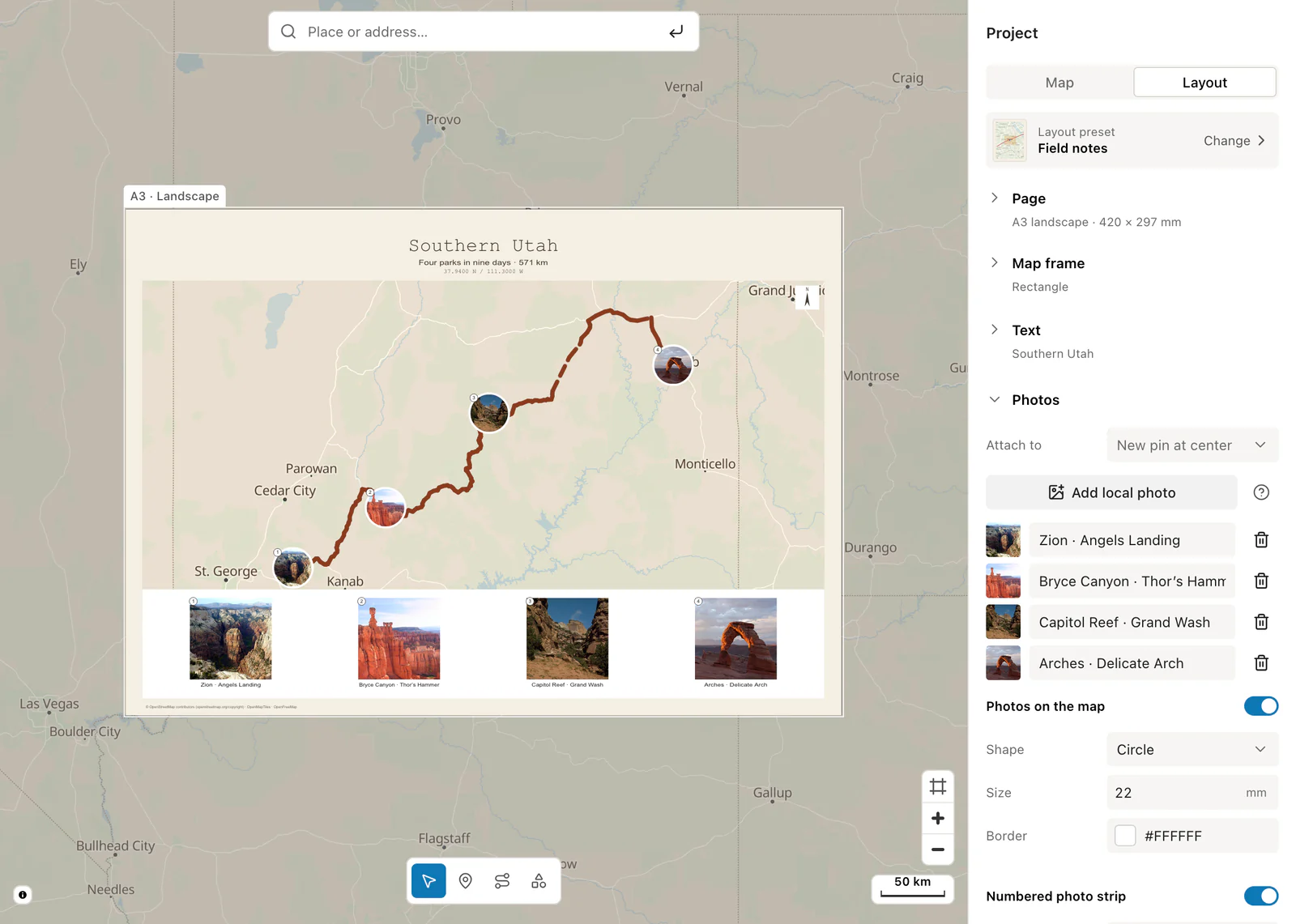Zoom in on the map
The width and height of the screenshot is (1296, 924).
click(938, 818)
